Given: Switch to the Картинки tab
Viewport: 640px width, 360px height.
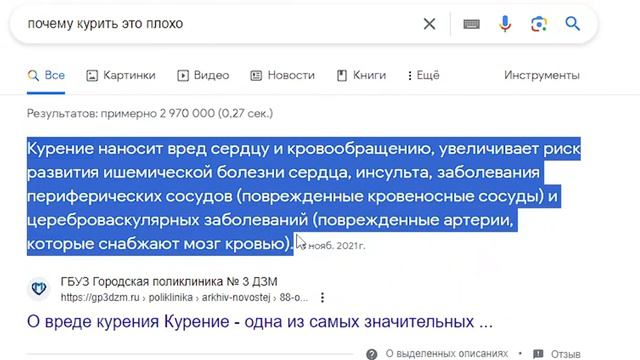Looking at the screenshot, I should point(121,76).
